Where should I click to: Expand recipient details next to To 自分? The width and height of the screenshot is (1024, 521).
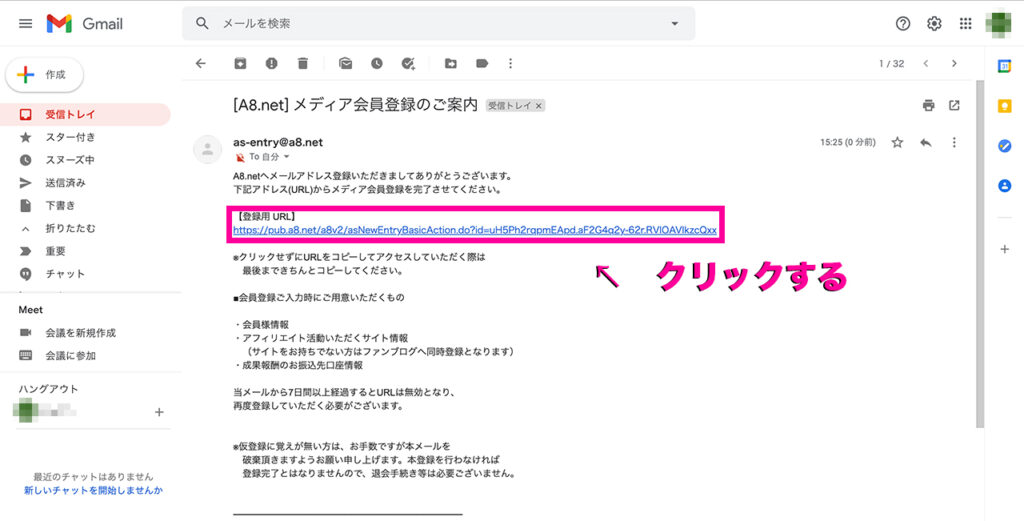287,157
